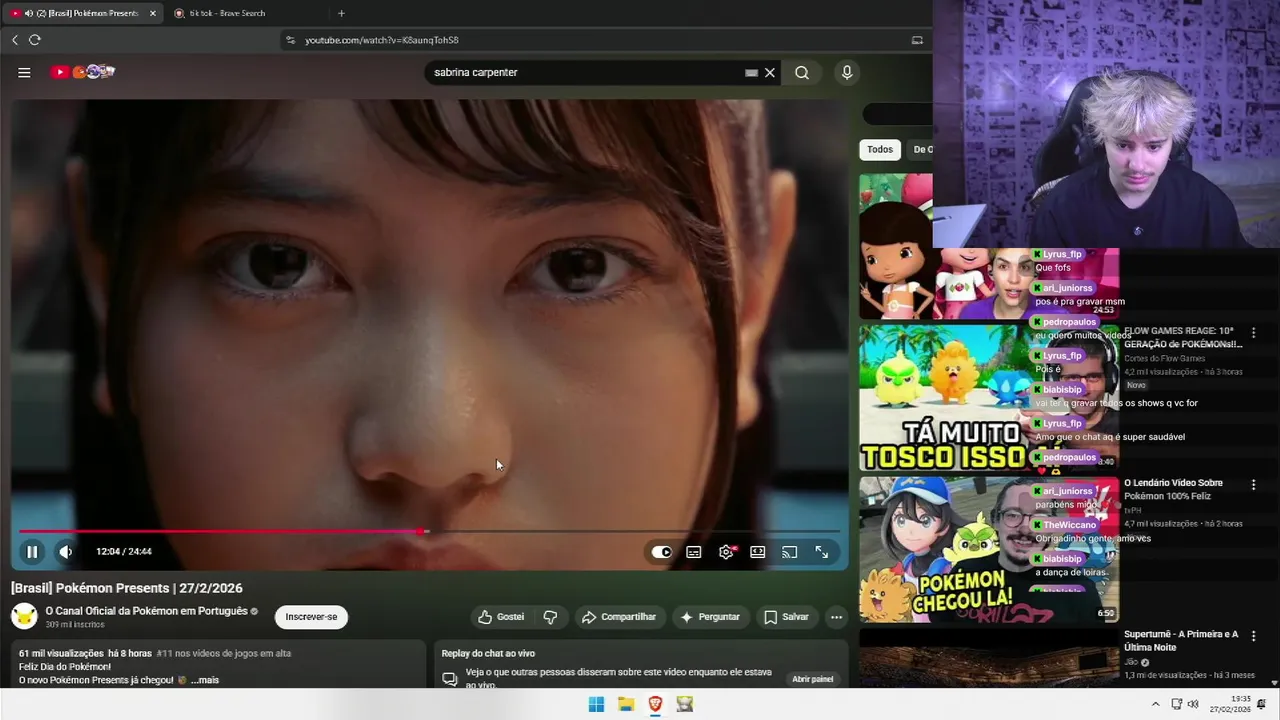Start voice search with microphone icon
The height and width of the screenshot is (720, 1280).
click(x=847, y=72)
